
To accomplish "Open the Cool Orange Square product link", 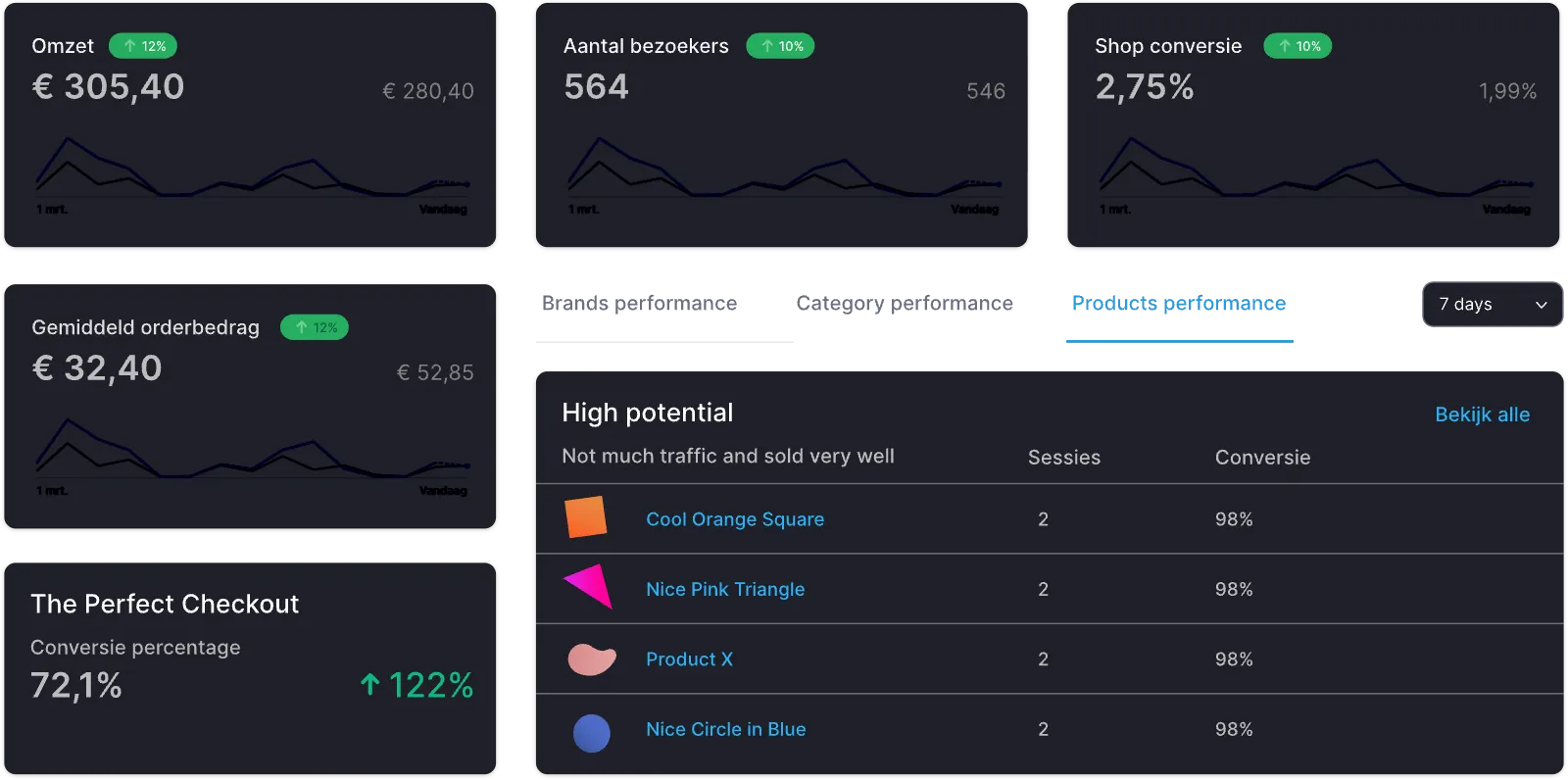I will tap(735, 519).
